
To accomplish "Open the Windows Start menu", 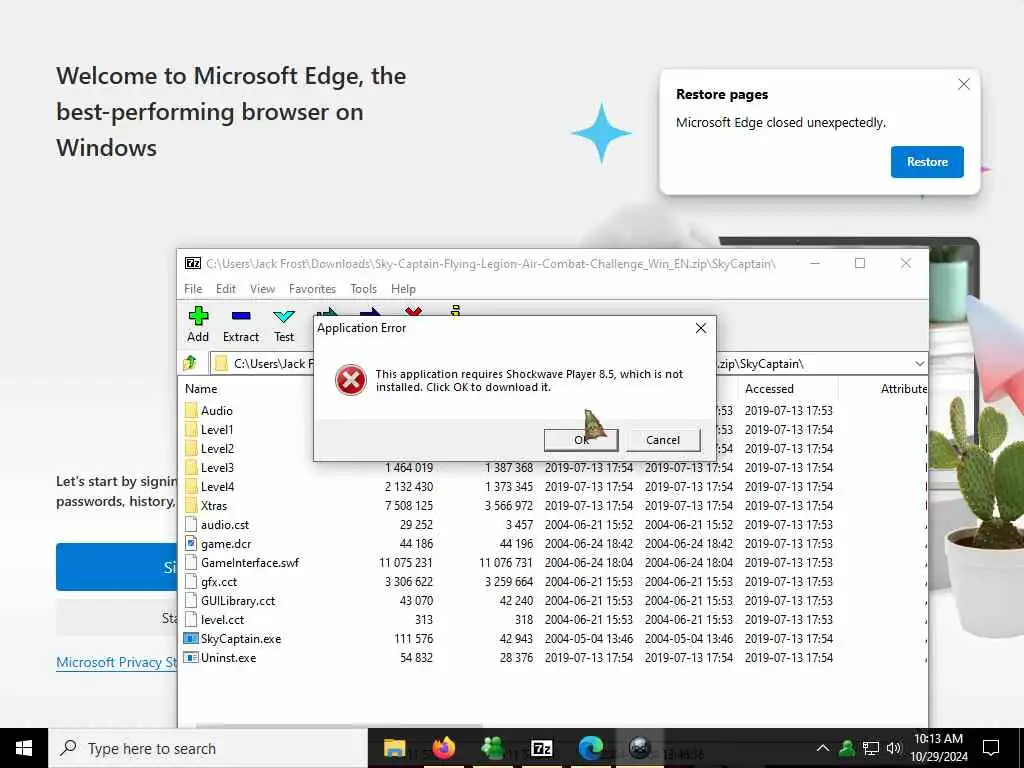I will pos(24,748).
